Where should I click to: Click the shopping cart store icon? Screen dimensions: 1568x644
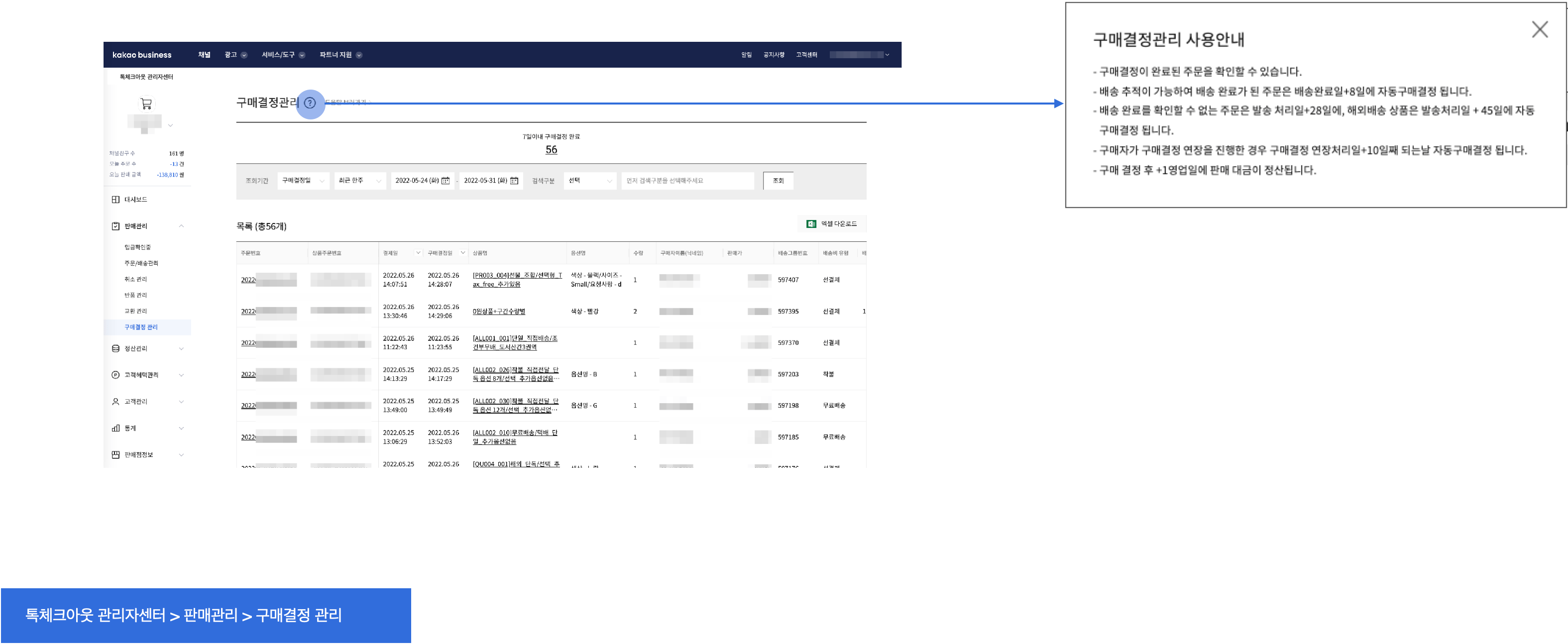(x=146, y=104)
